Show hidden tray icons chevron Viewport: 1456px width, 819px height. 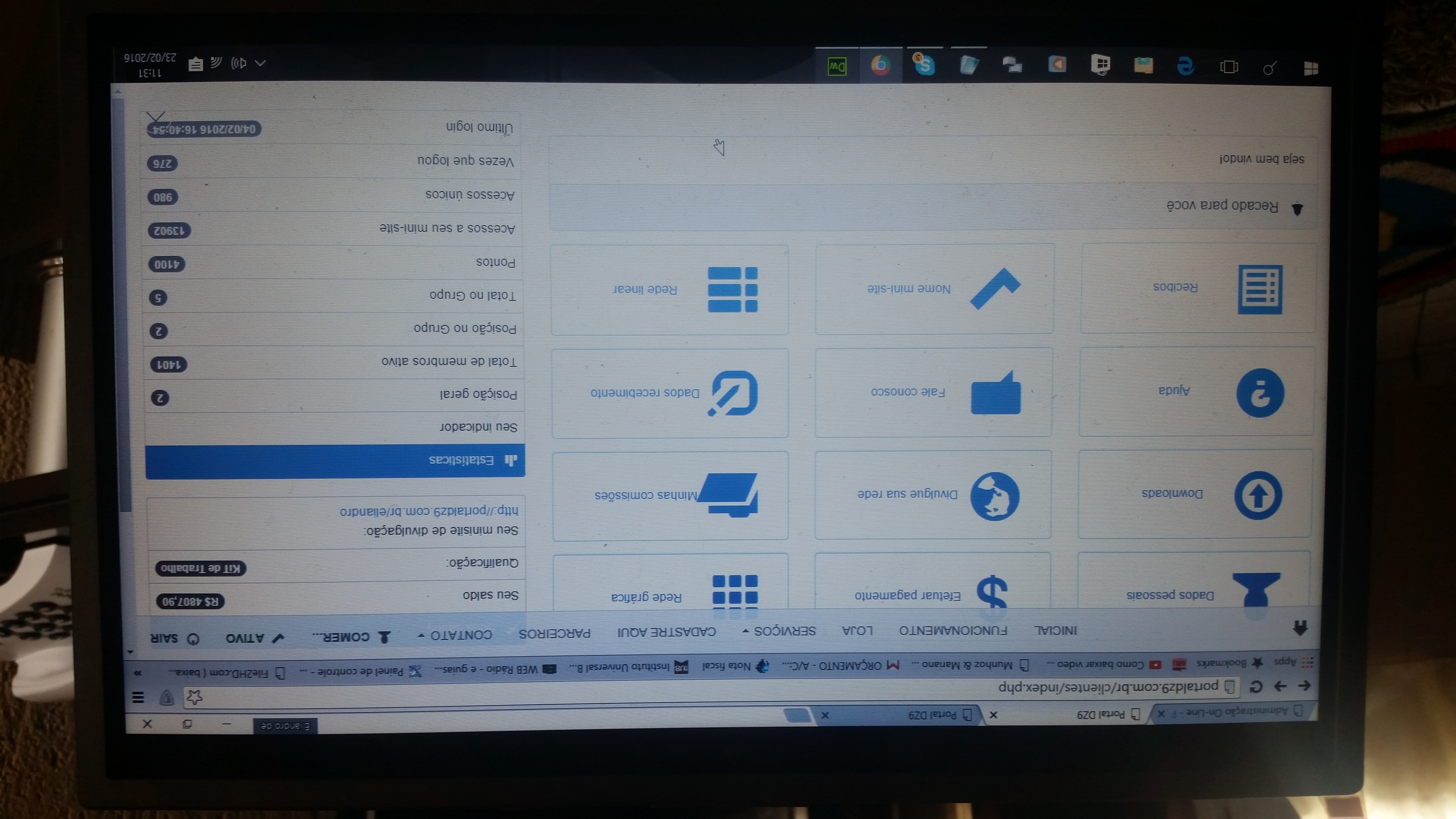coord(260,63)
